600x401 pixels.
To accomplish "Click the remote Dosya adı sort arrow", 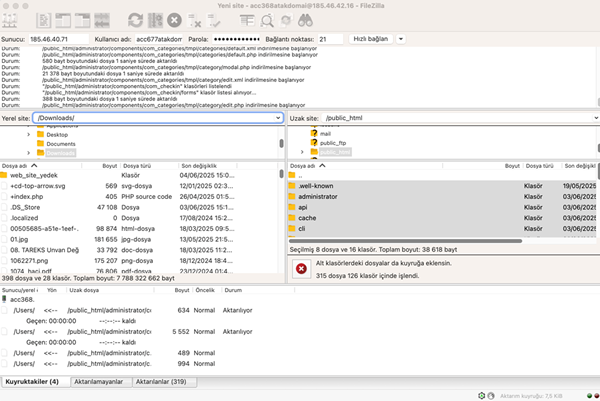I will coord(322,165).
